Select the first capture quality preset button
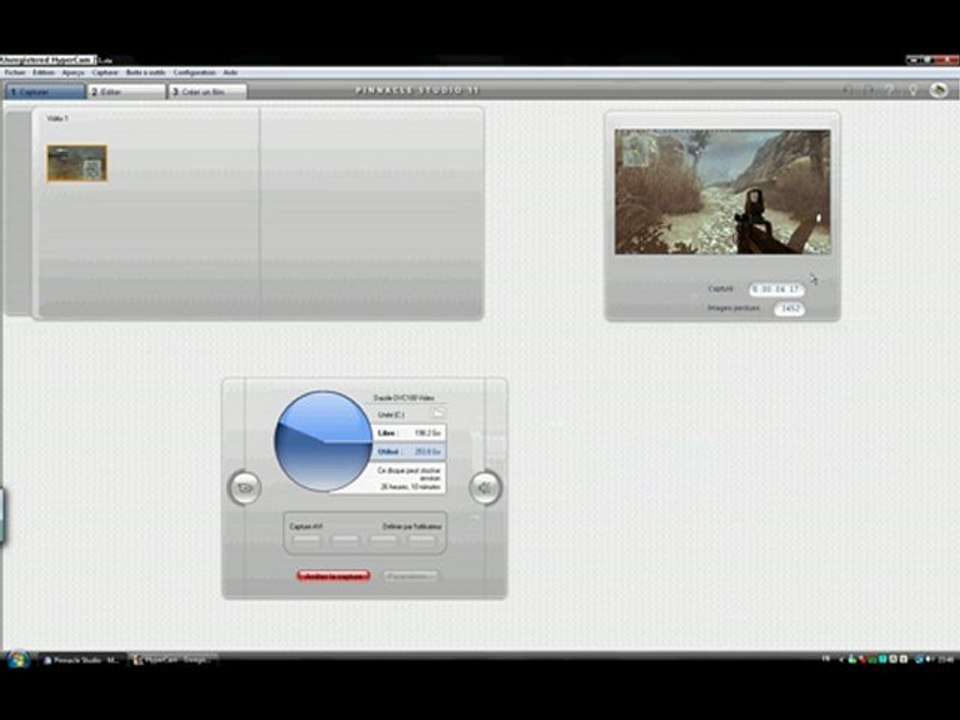Viewport: 960px width, 720px height. pos(307,540)
